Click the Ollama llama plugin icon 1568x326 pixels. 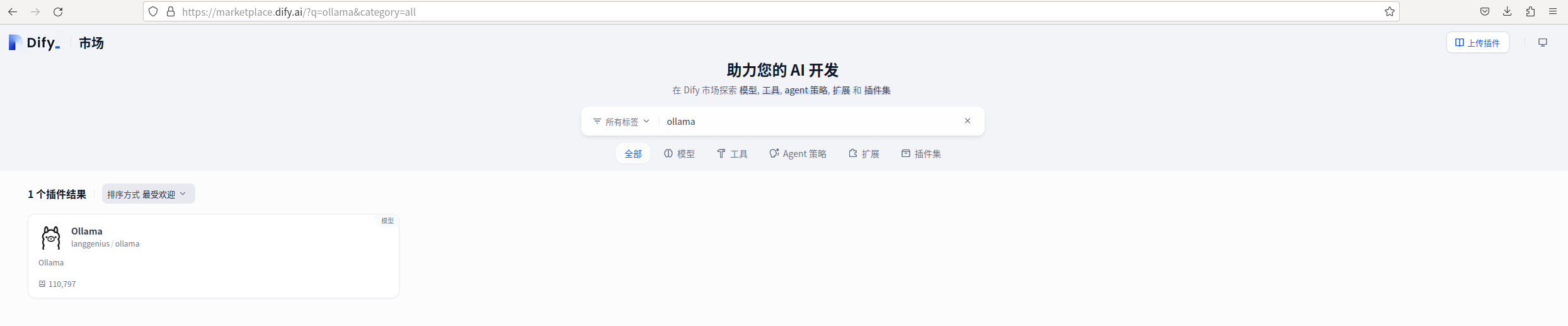tap(51, 237)
